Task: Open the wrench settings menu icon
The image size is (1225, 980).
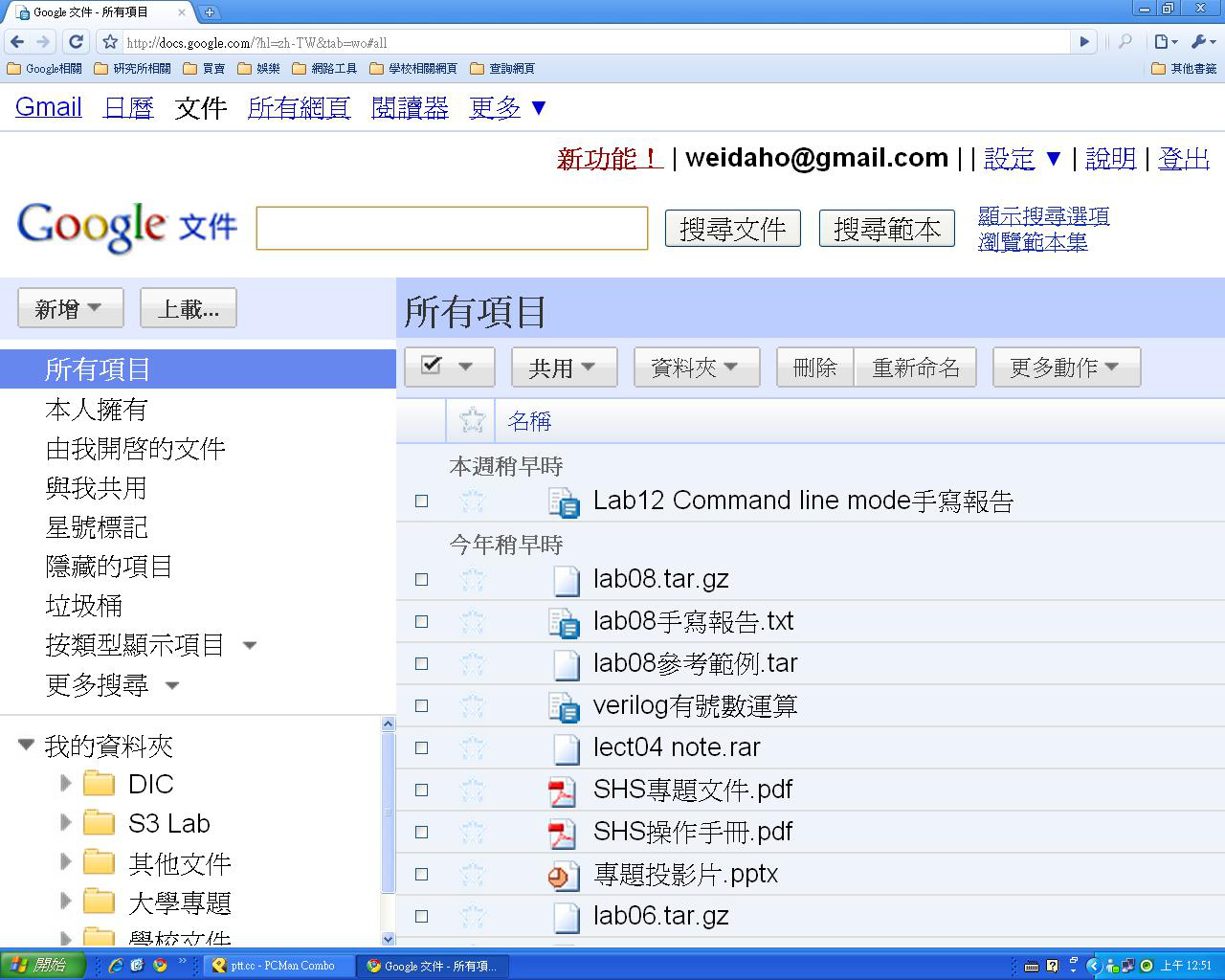Action: click(x=1203, y=42)
